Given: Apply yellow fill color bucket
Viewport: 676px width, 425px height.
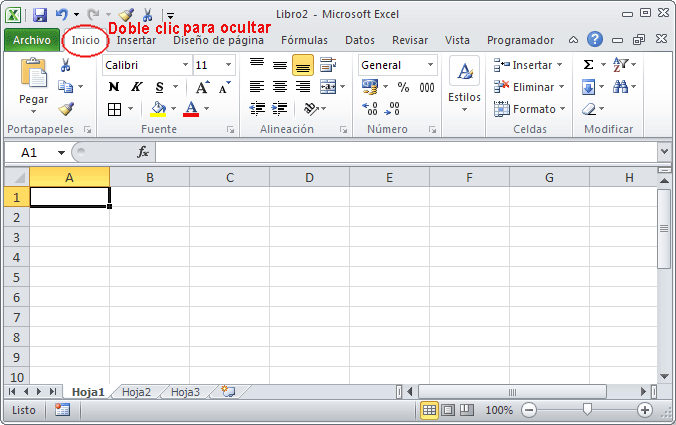Looking at the screenshot, I should (x=158, y=109).
